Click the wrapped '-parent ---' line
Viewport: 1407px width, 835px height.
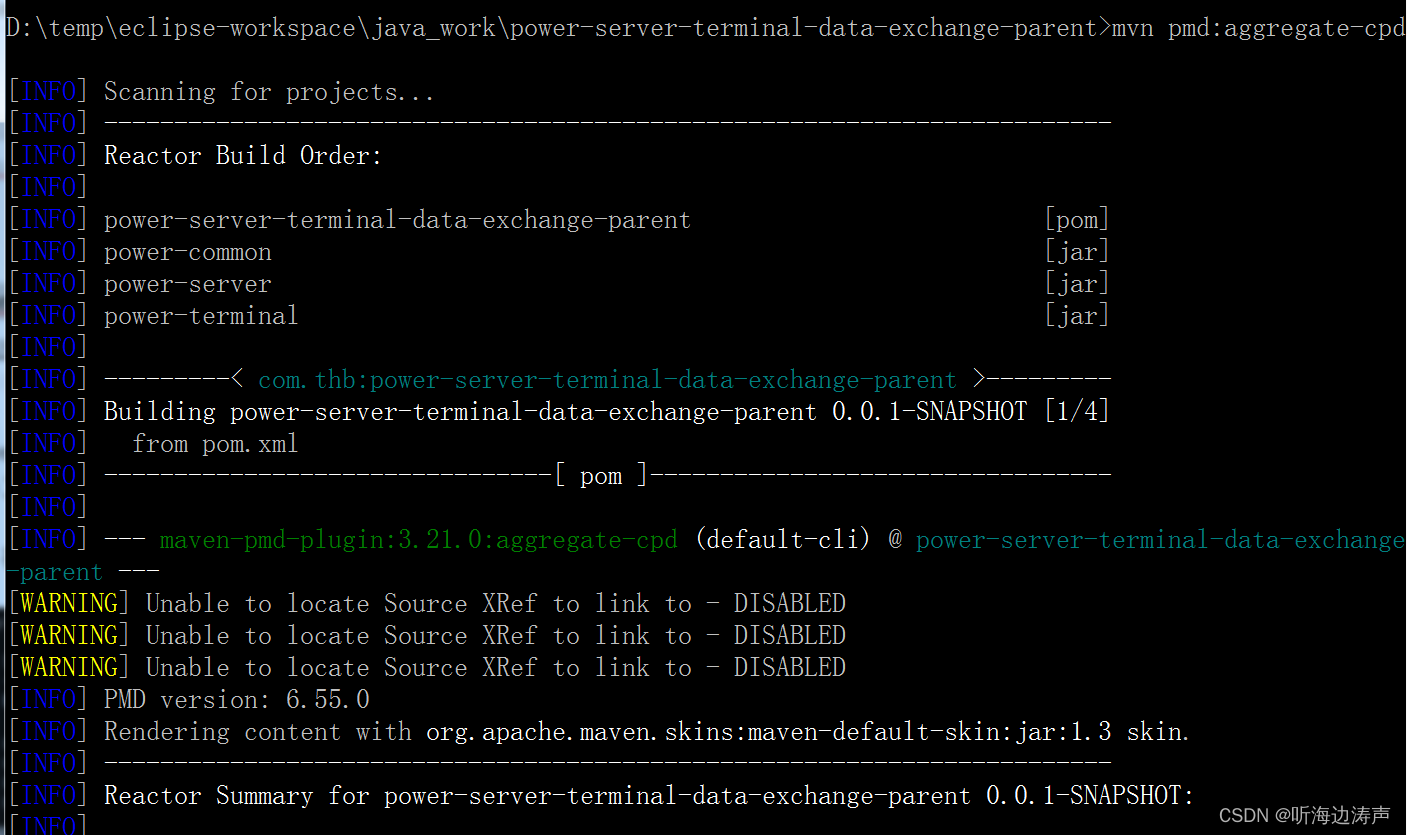coord(82,572)
